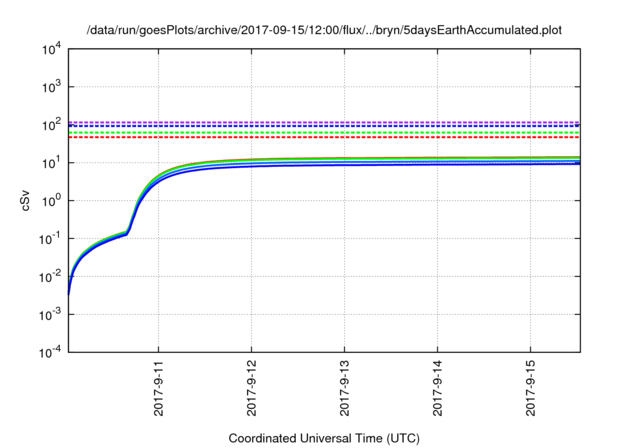
Task: Click the 10^3 y-axis tick label
Action: coord(51,87)
